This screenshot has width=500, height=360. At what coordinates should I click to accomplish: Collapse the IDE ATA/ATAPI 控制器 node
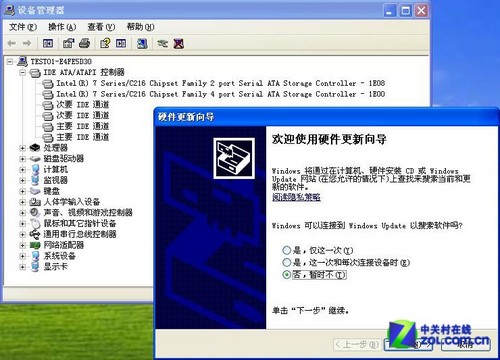tap(22, 72)
